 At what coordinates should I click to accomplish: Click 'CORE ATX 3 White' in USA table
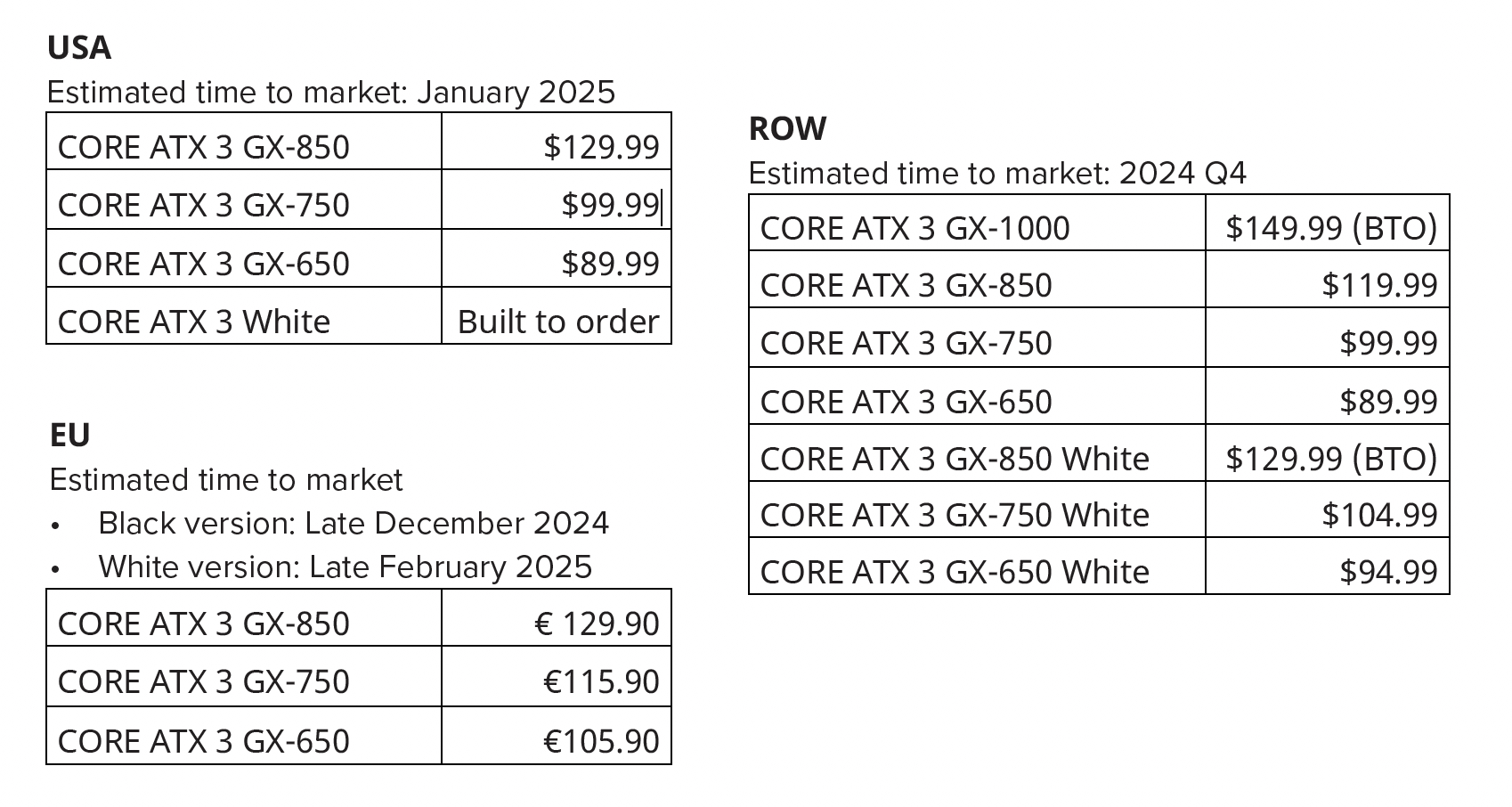click(x=194, y=322)
